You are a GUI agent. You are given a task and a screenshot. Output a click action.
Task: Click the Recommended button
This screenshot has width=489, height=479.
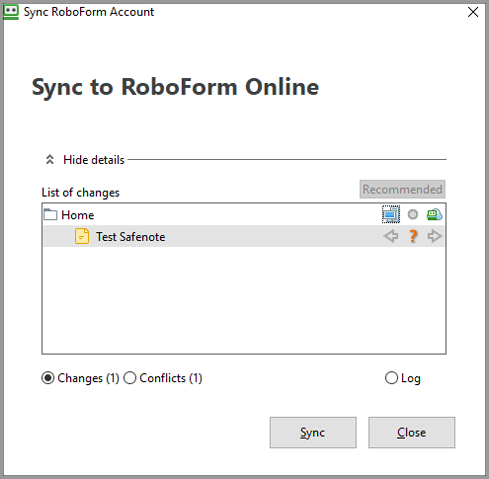402,189
